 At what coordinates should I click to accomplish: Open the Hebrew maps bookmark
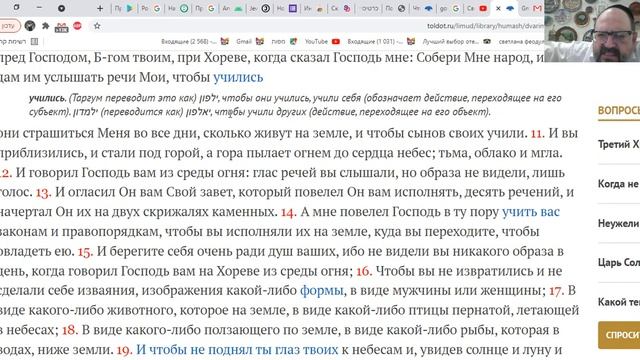tap(284, 41)
